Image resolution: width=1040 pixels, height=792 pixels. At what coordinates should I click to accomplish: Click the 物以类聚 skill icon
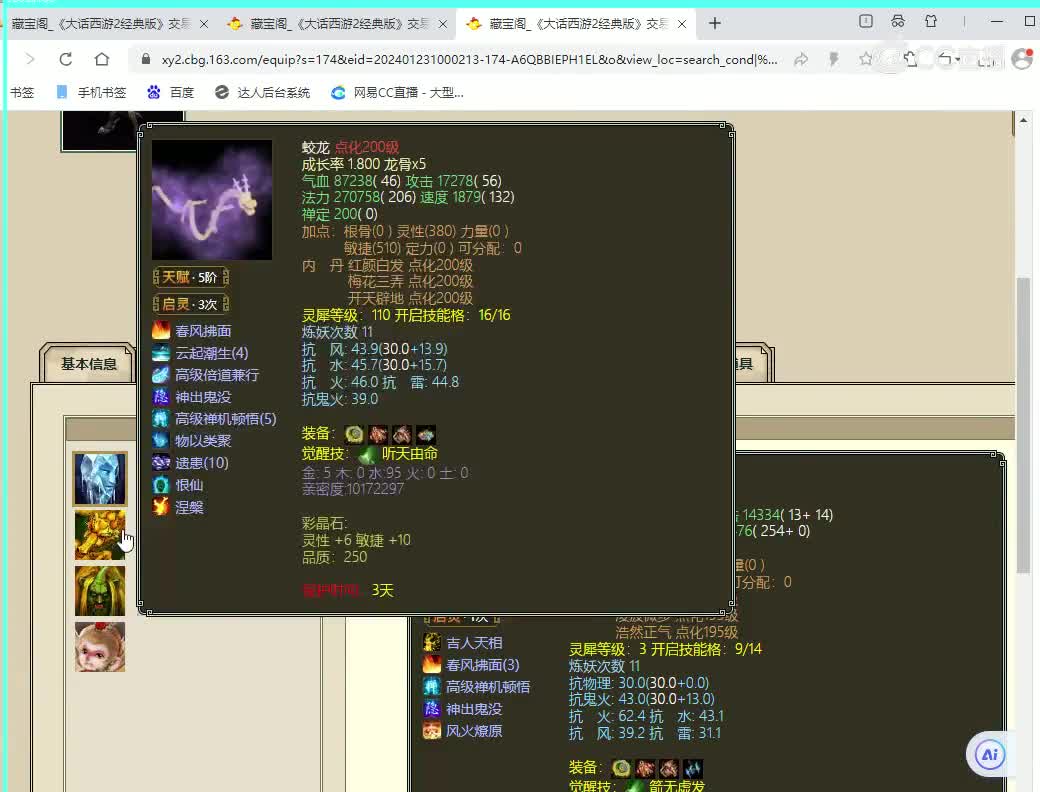(x=161, y=440)
